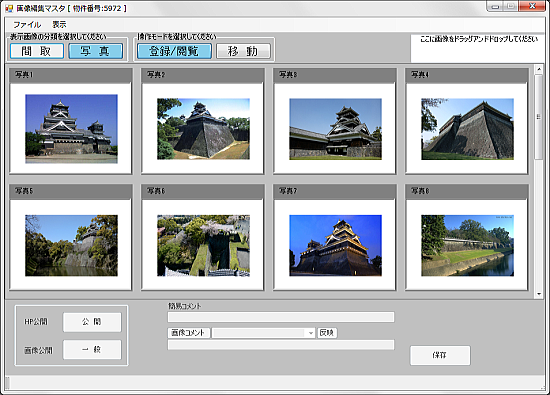Select the 間取 category toggle button
550x395 pixels.
pyautogui.click(x=37, y=51)
